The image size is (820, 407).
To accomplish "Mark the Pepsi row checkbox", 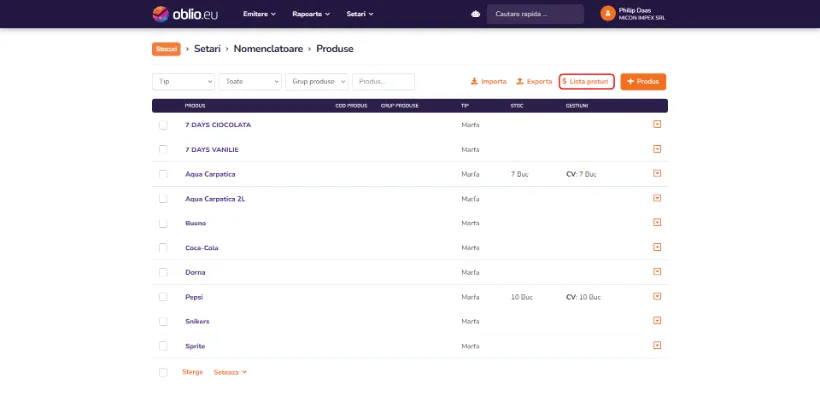I will [x=163, y=297].
